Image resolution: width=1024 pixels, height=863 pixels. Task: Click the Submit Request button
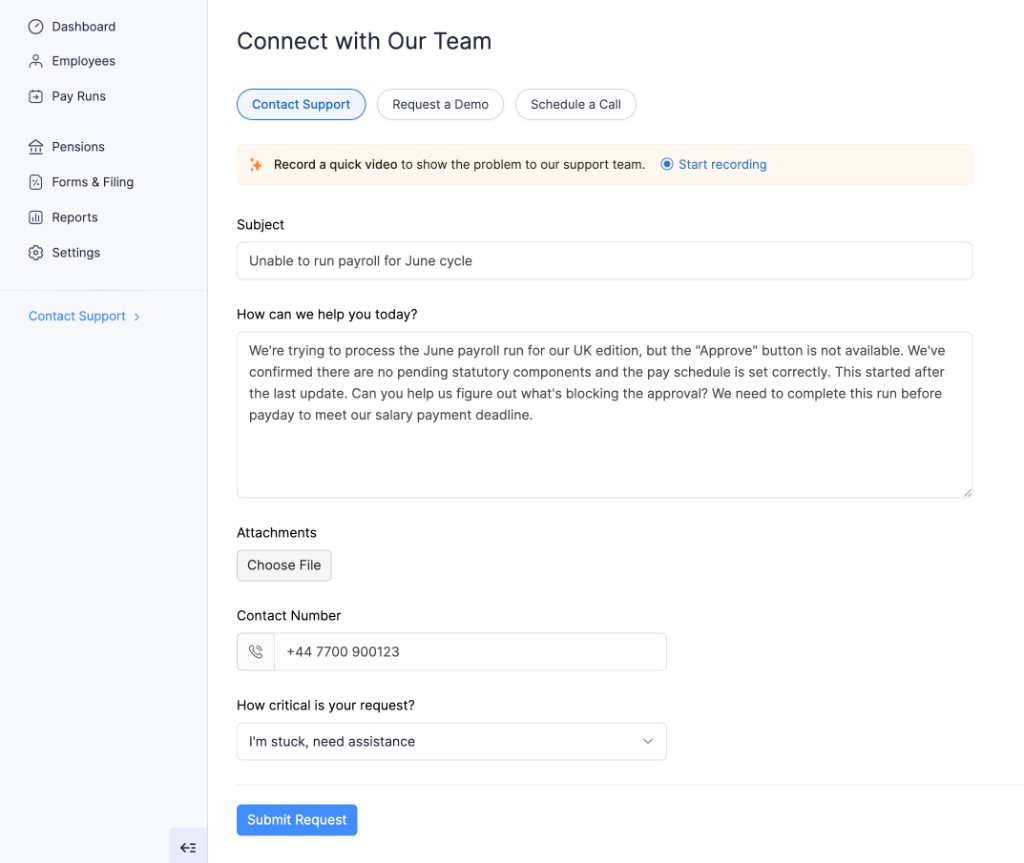[x=297, y=820]
